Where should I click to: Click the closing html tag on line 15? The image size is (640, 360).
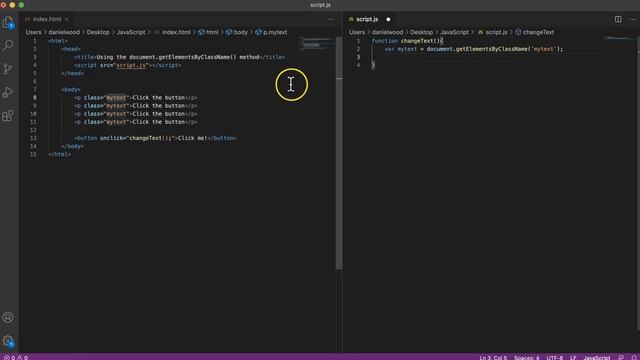60,155
